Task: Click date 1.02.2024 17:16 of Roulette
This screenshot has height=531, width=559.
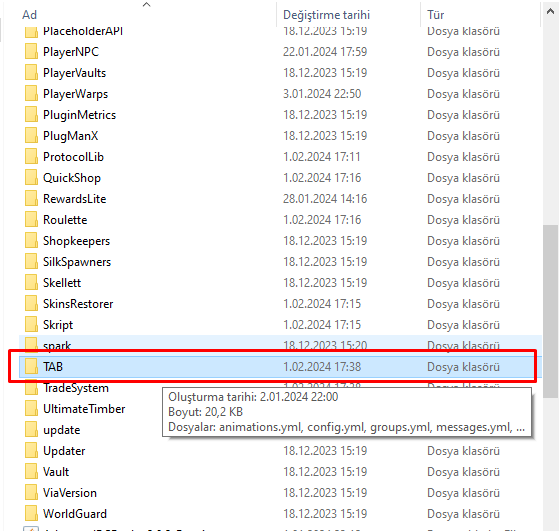Action: [x=322, y=220]
